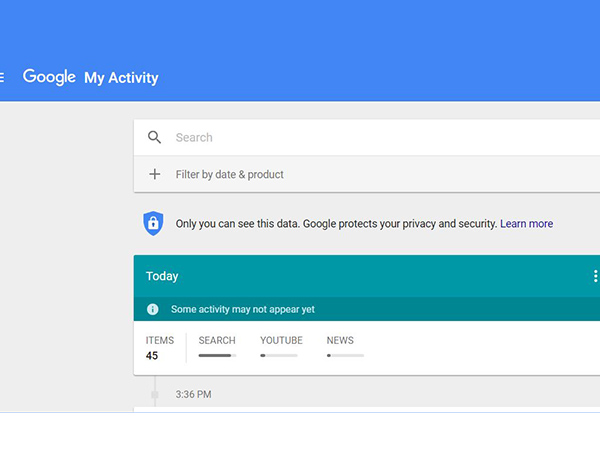The width and height of the screenshot is (600, 450).
Task: Click the My Activity title
Action: coord(121,78)
